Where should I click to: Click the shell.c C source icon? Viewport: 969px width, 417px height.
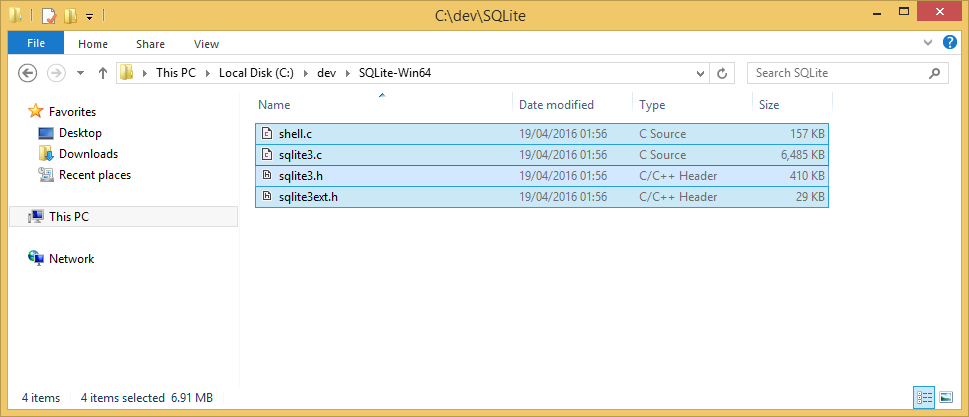(x=267, y=133)
